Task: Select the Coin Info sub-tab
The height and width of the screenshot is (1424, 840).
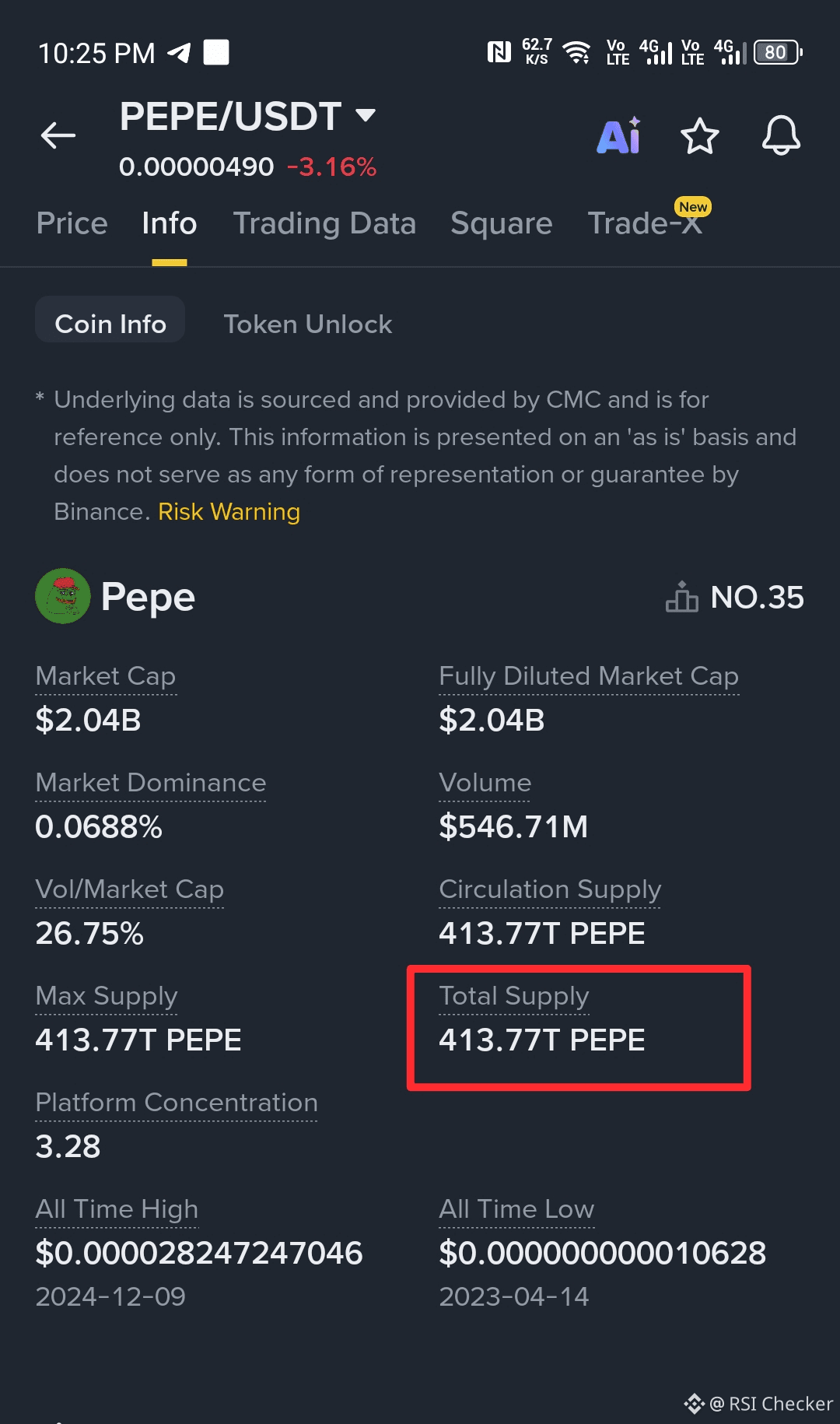Action: click(x=110, y=324)
